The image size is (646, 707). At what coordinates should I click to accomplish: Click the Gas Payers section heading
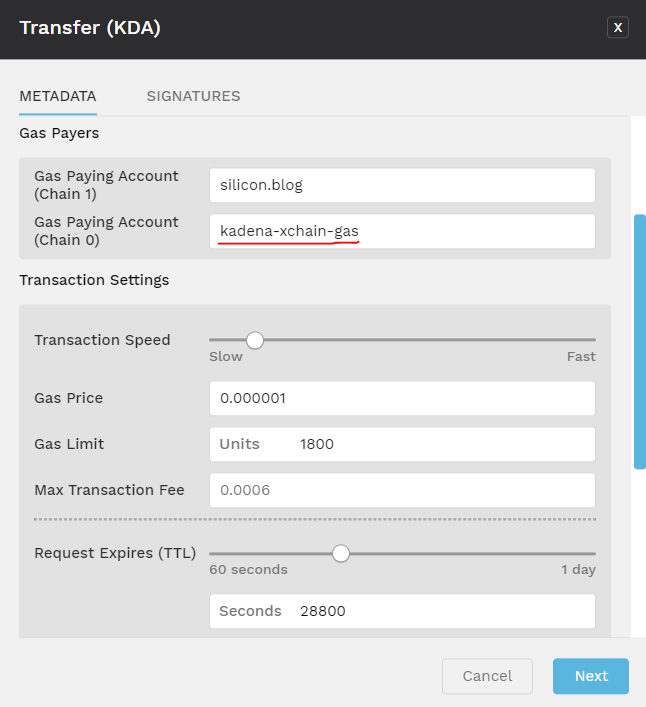59,133
